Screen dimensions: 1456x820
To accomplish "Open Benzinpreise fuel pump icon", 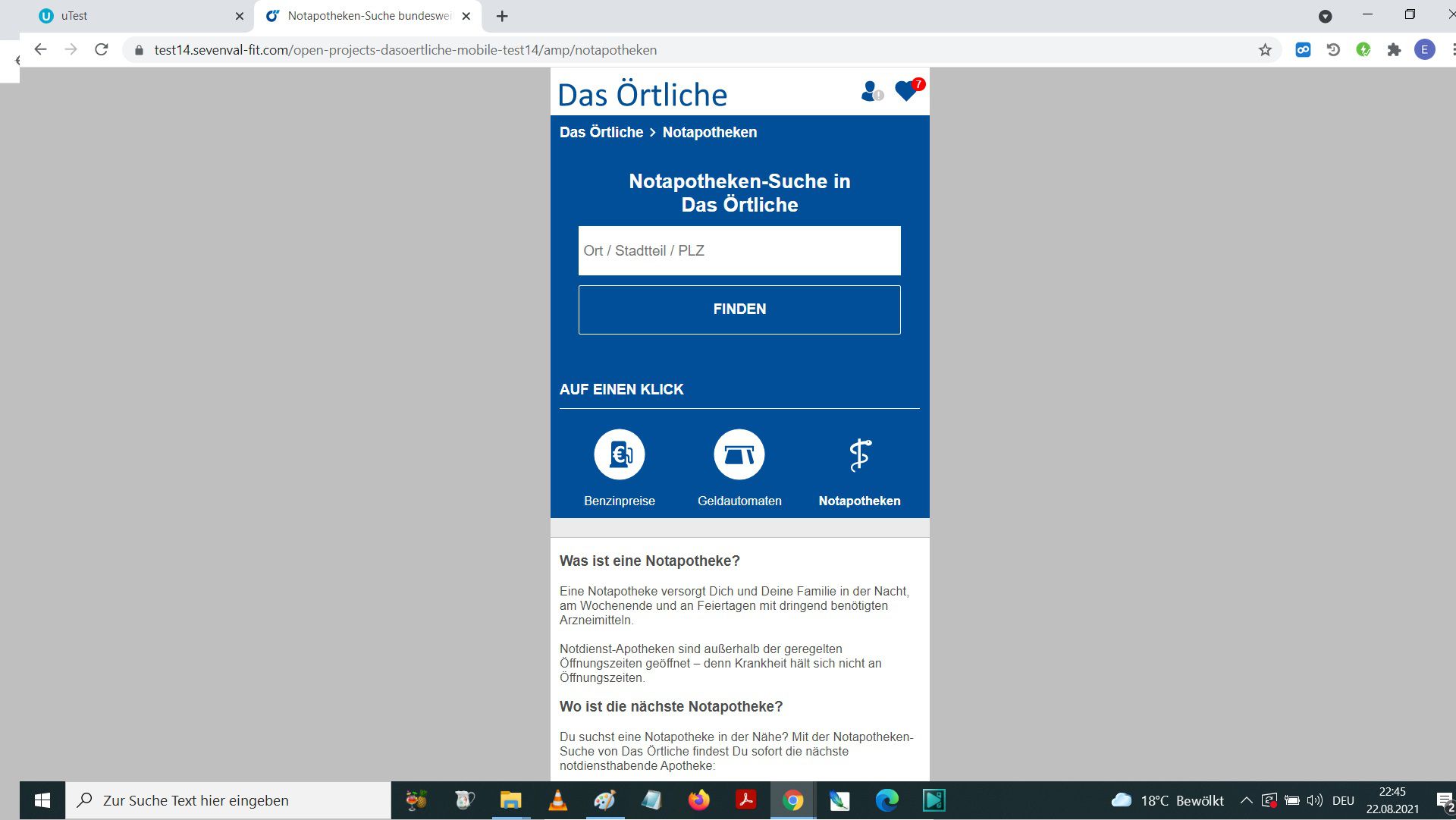I will pyautogui.click(x=620, y=454).
